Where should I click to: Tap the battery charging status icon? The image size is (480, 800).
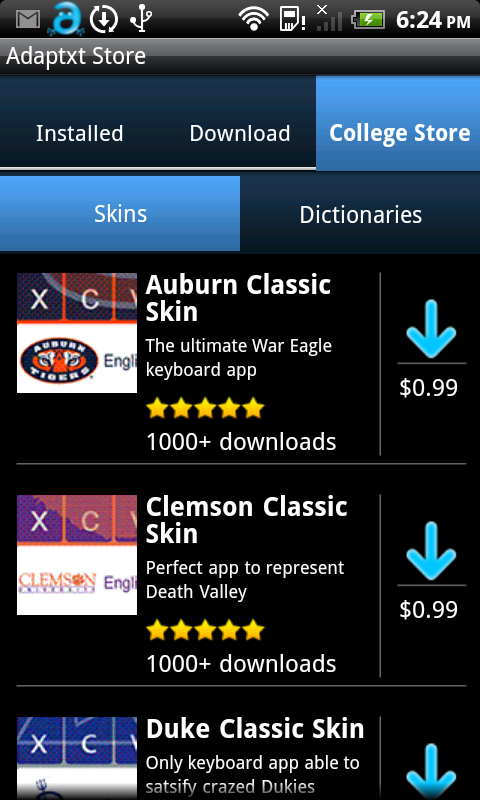point(370,20)
